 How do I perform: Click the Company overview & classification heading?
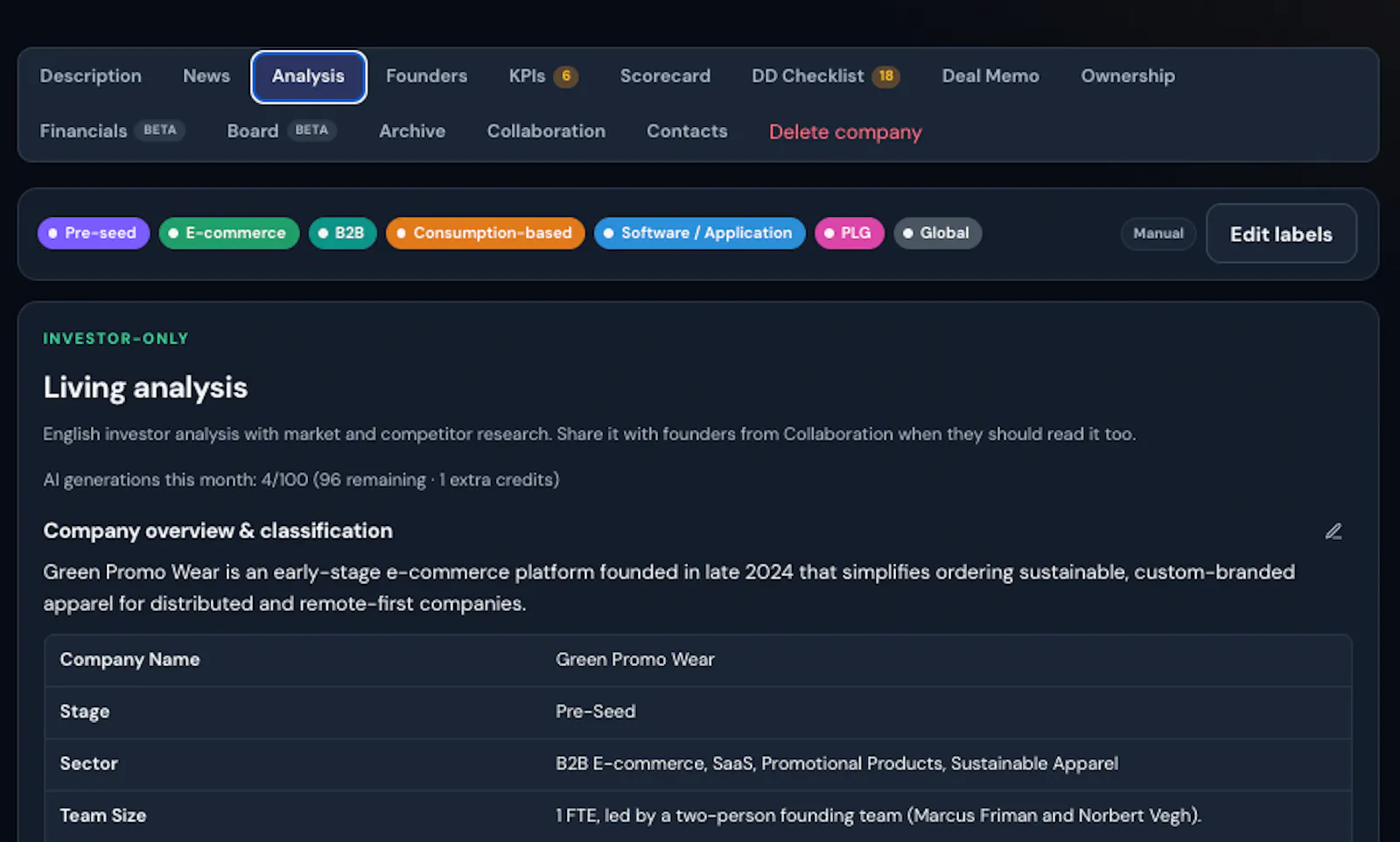coord(218,531)
